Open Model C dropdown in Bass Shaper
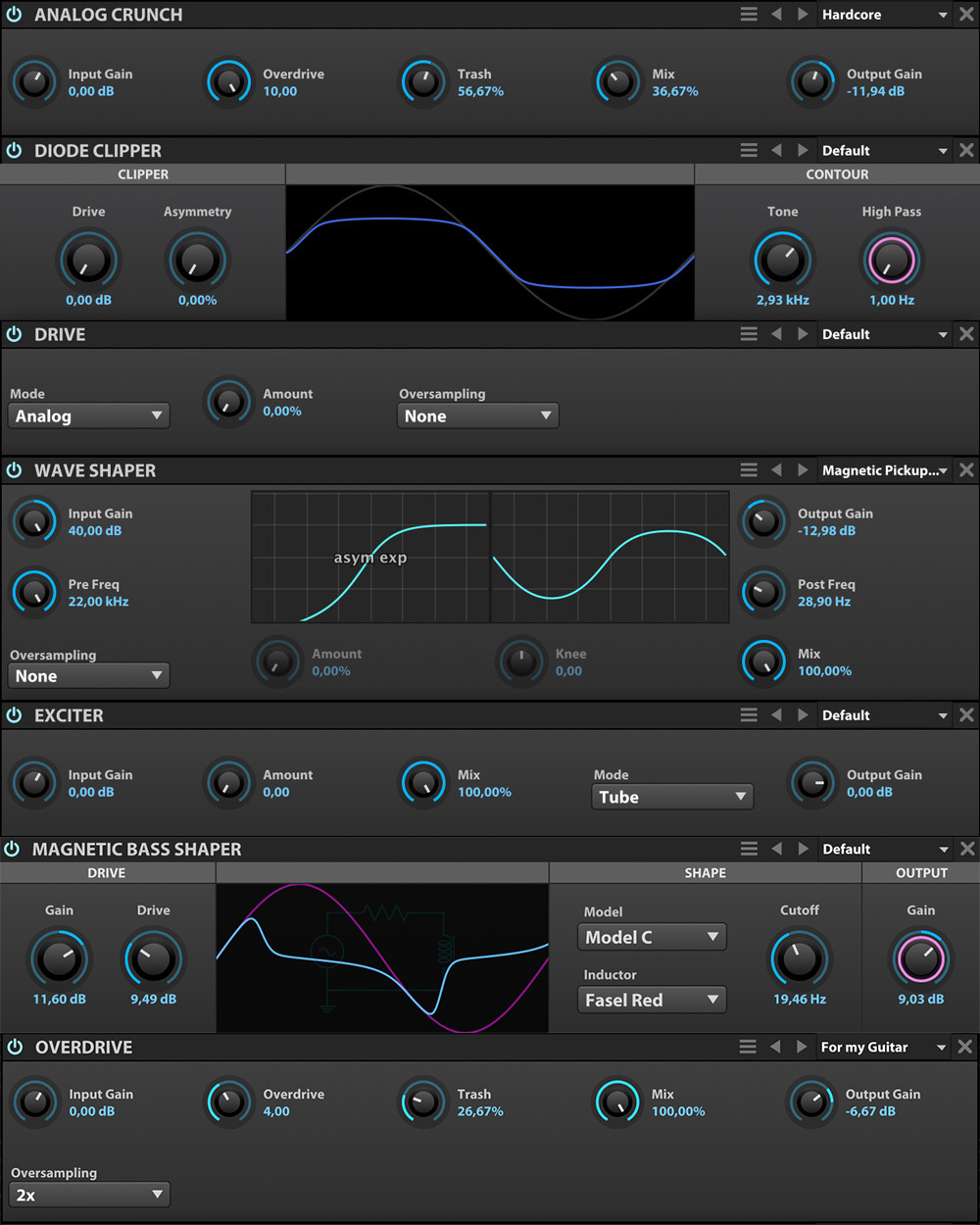The image size is (980, 1225). coord(652,937)
